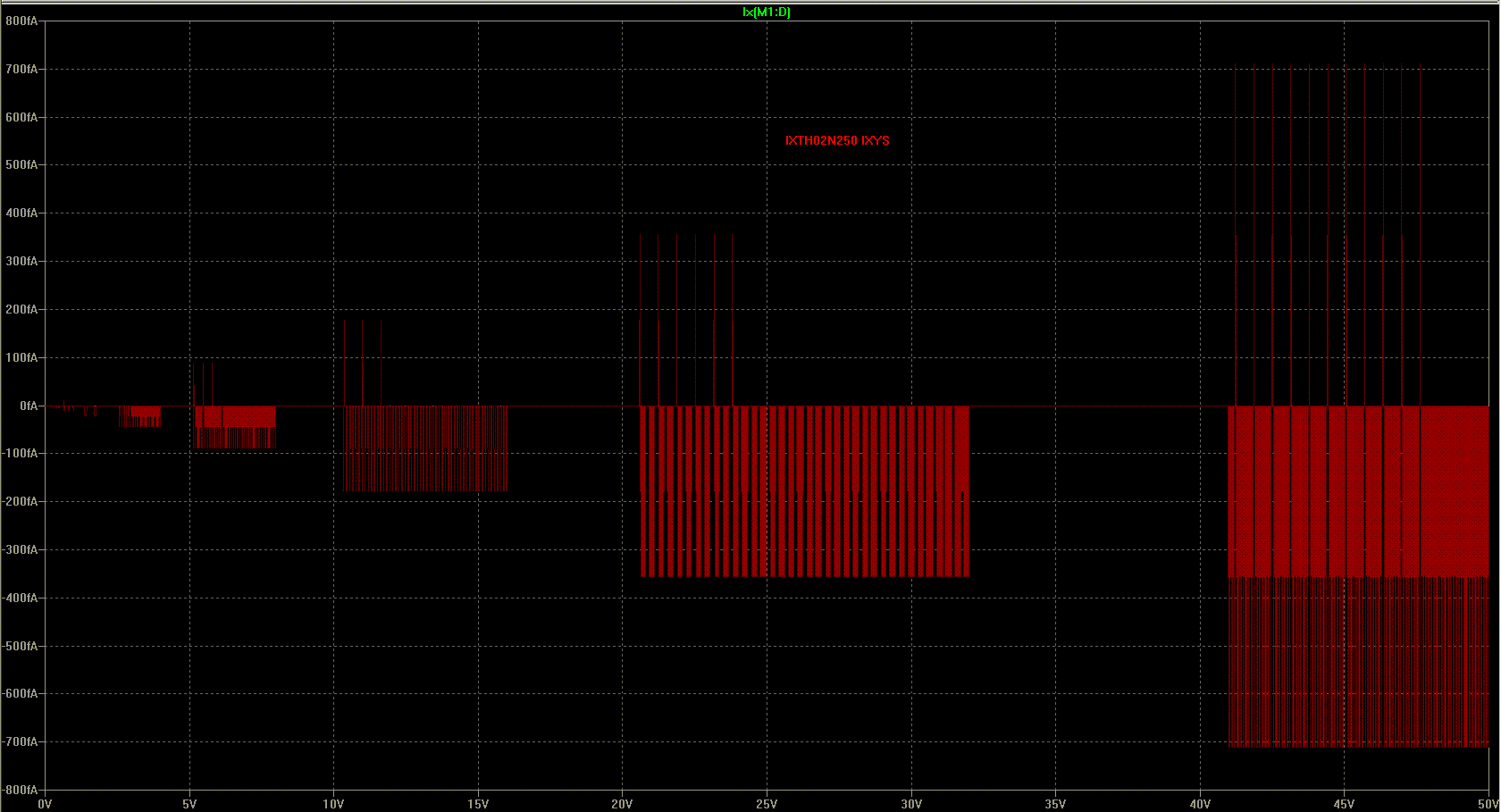The image size is (1501, 812).
Task: Click the 300fA vertical axis label
Action: coord(21,262)
